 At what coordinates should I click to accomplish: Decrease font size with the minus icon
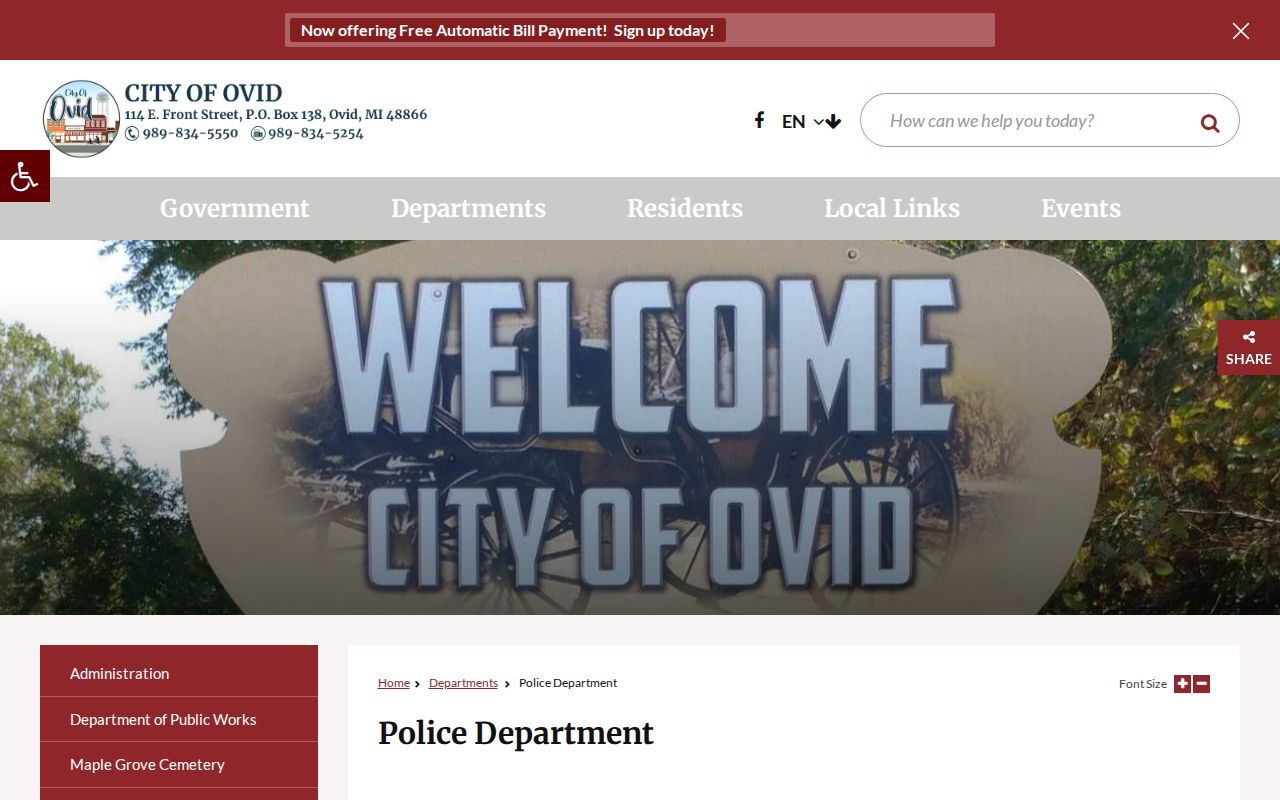[x=1202, y=684]
